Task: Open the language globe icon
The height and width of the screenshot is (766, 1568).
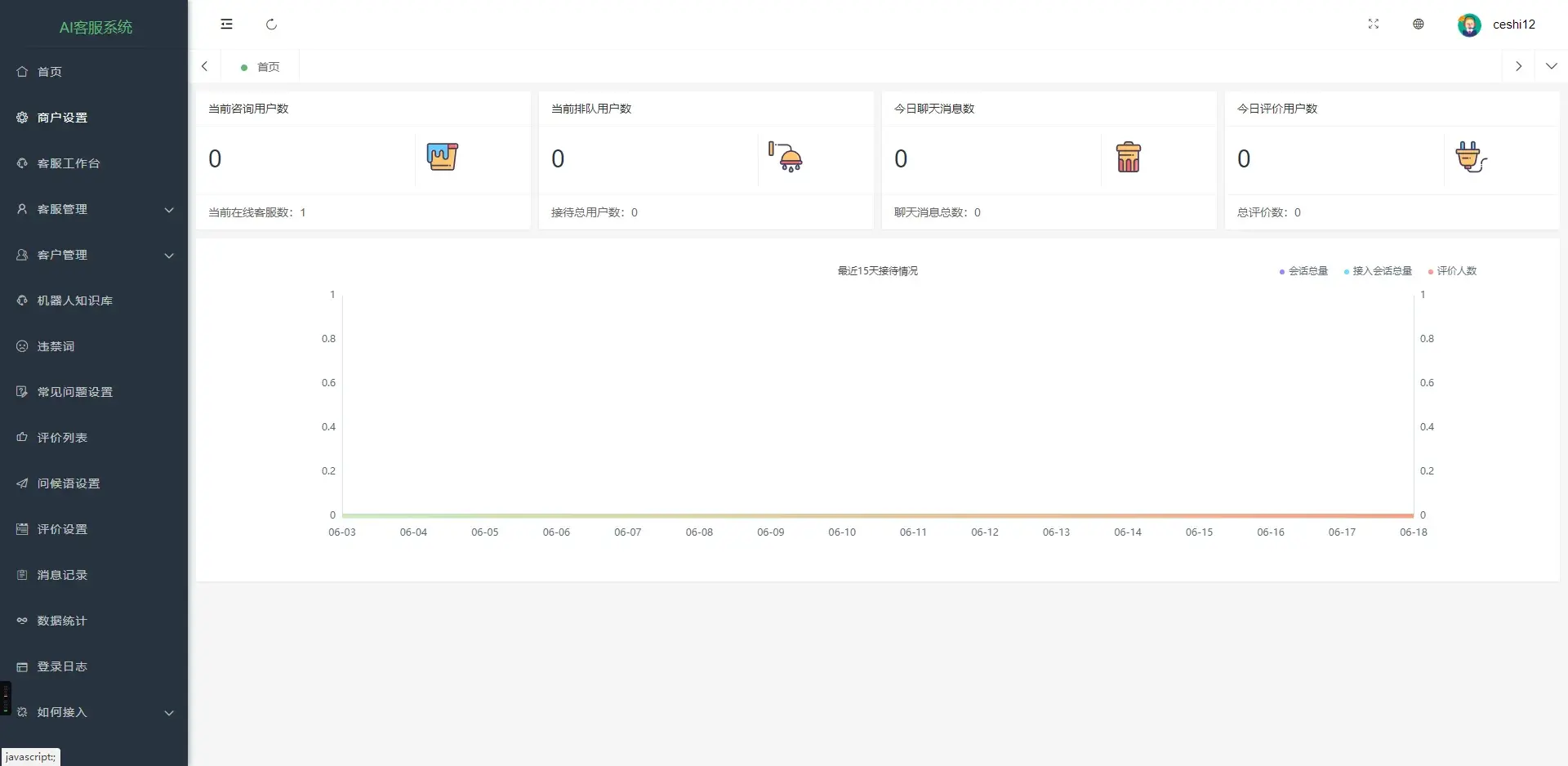Action: pos(1419,24)
